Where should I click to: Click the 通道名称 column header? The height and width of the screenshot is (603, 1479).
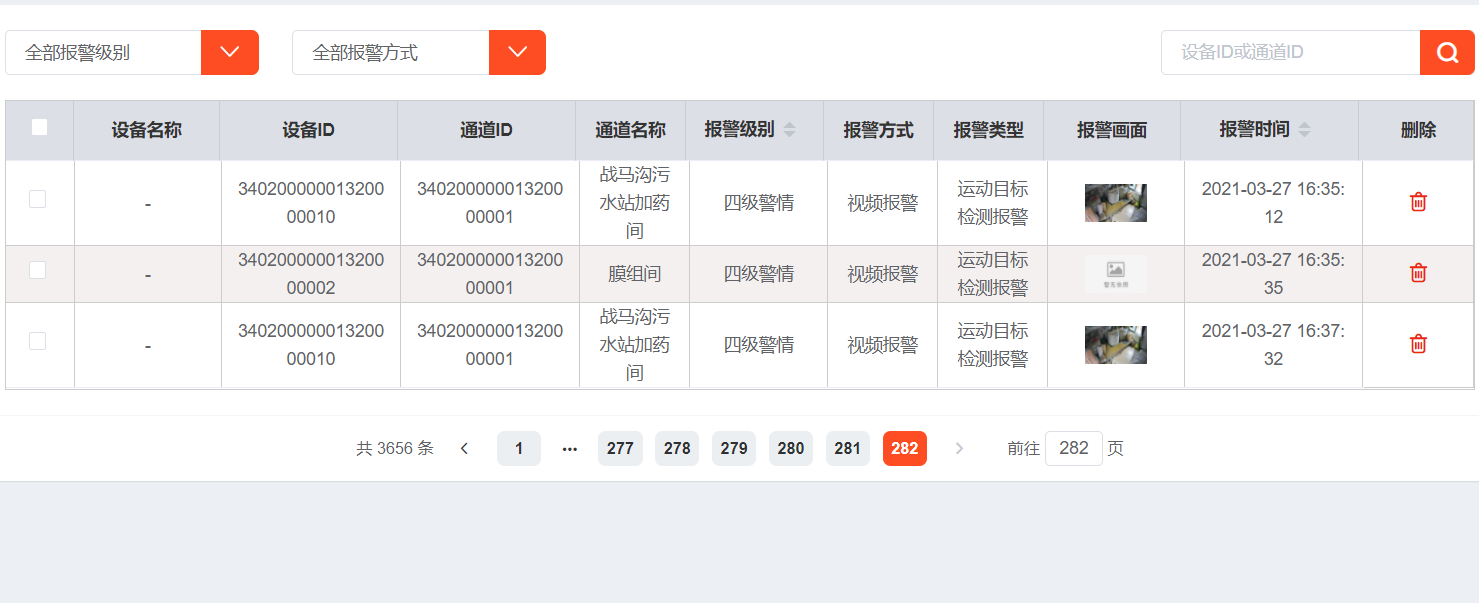631,130
